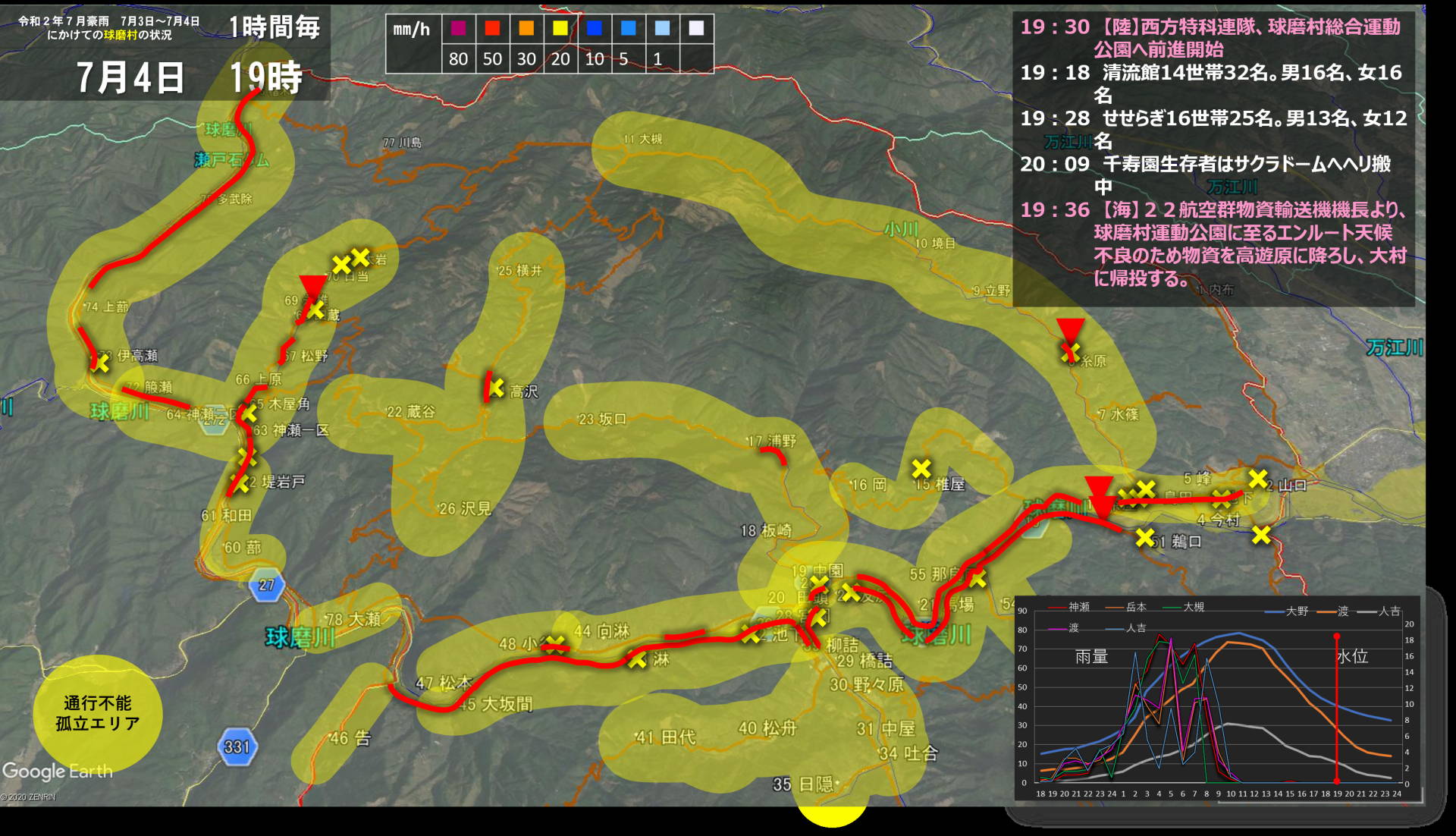
Task: Click the 18 板崎 place label
Action: tap(766, 530)
